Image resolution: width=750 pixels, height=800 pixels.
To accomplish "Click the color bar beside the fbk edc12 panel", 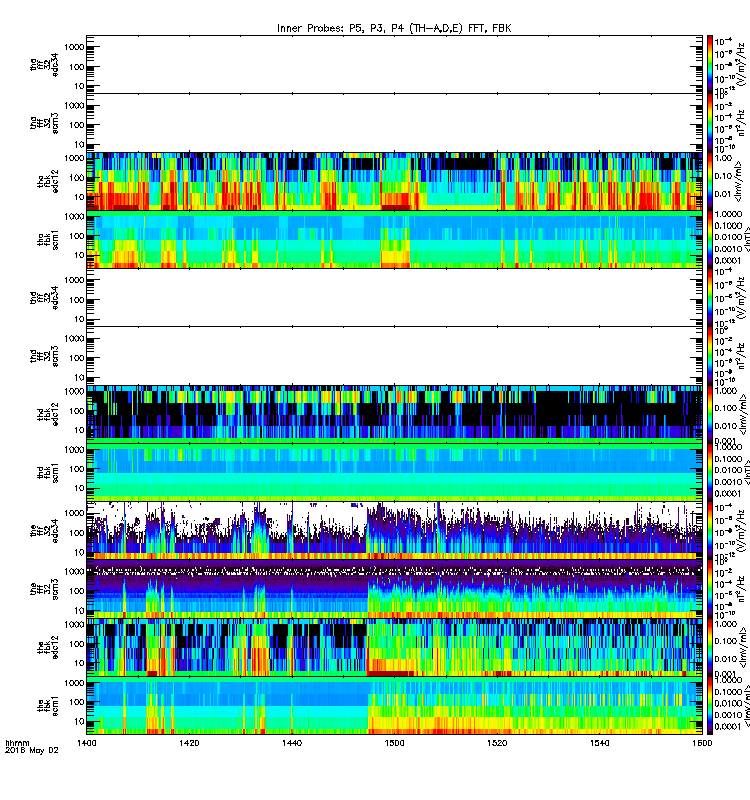I will [x=710, y=647].
